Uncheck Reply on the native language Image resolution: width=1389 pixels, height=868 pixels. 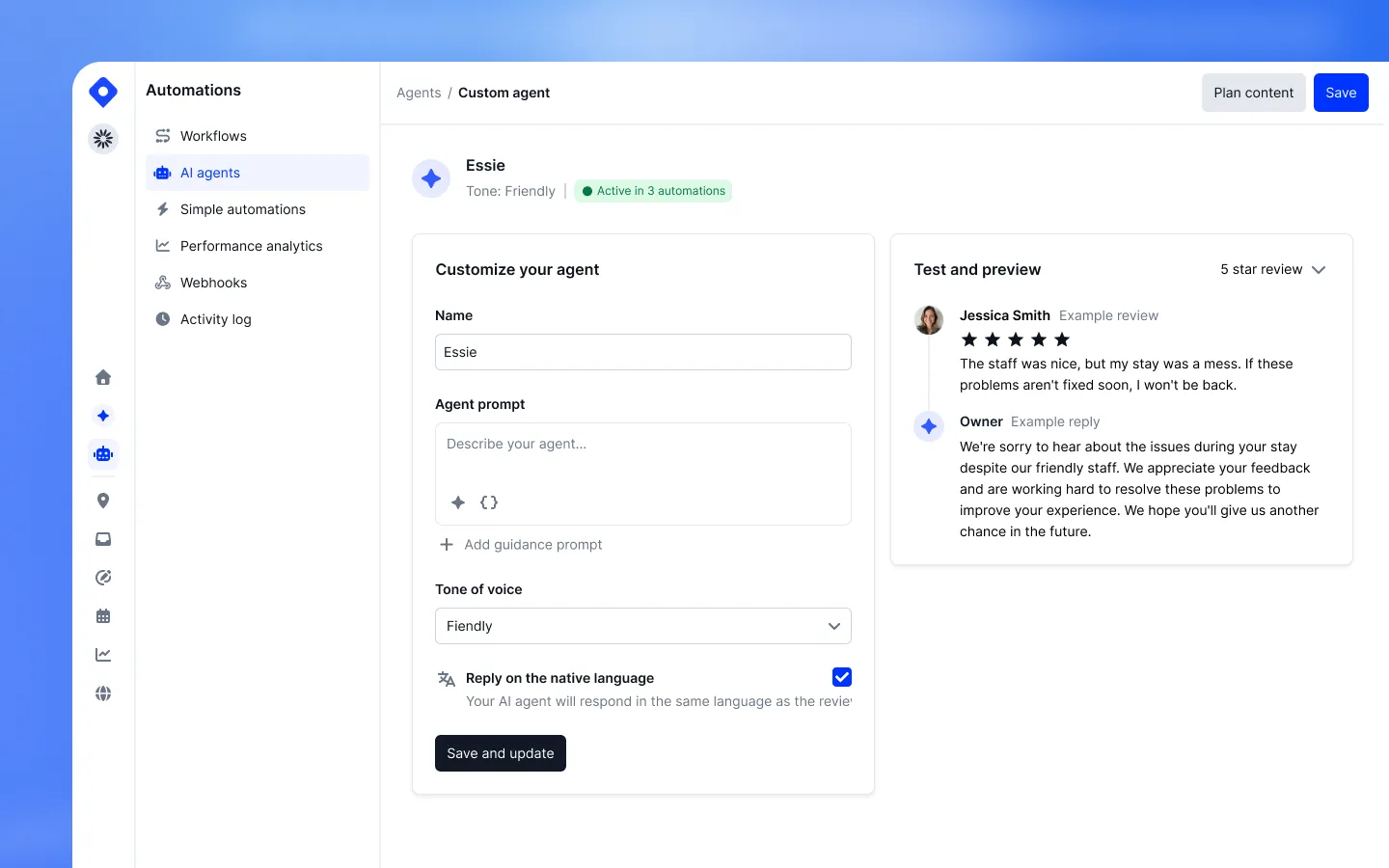coord(841,677)
